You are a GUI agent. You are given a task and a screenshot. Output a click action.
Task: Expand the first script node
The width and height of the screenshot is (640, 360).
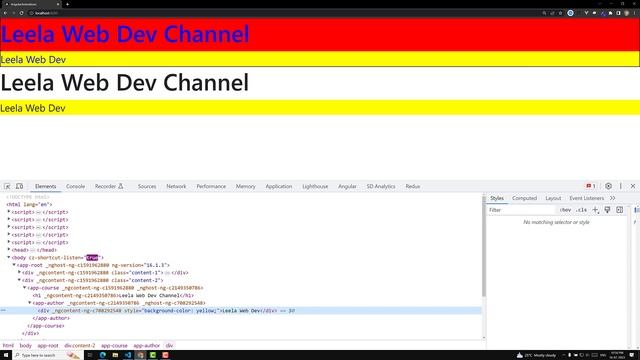click(x=9, y=212)
